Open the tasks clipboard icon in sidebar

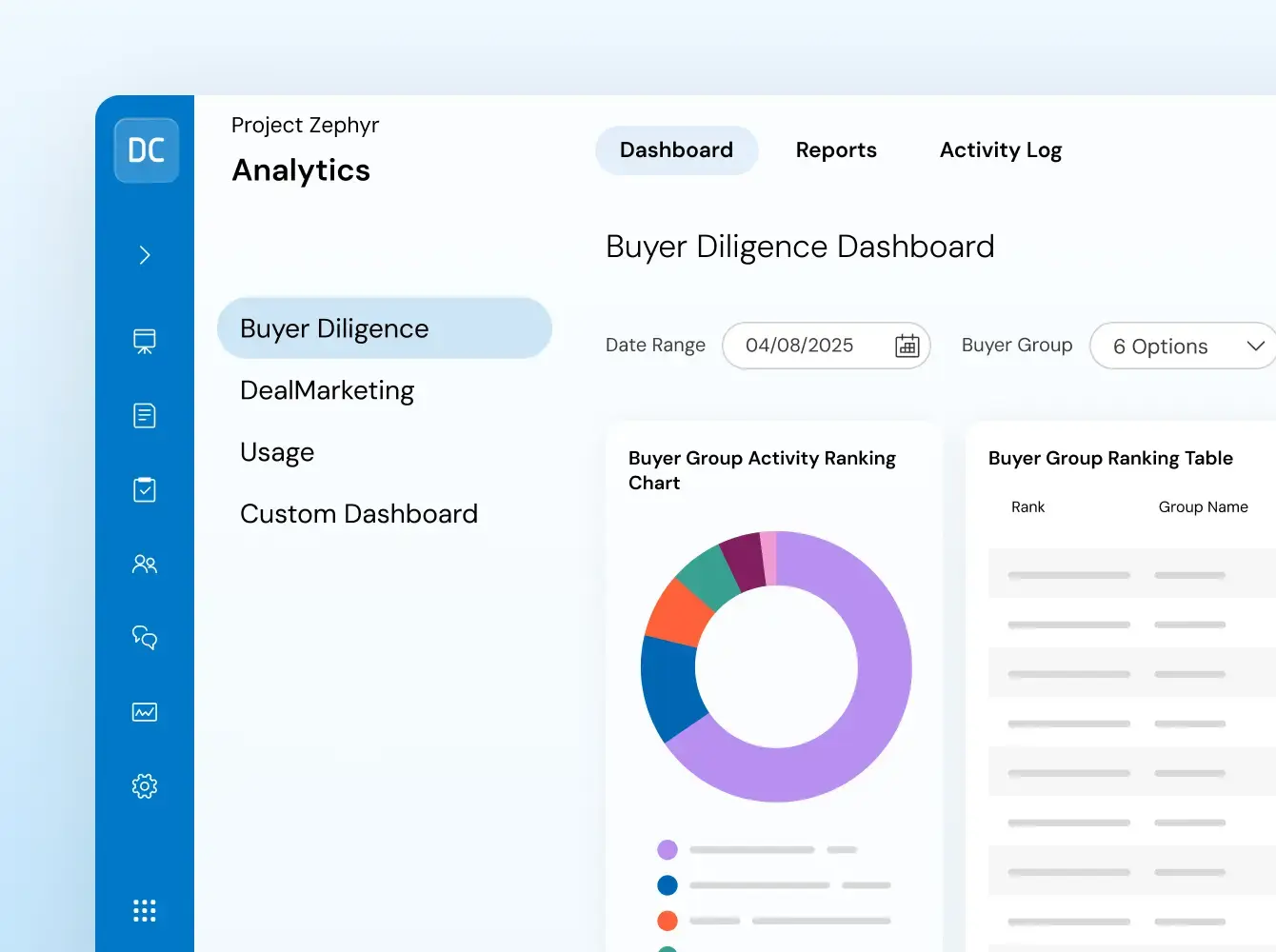pyautogui.click(x=145, y=489)
